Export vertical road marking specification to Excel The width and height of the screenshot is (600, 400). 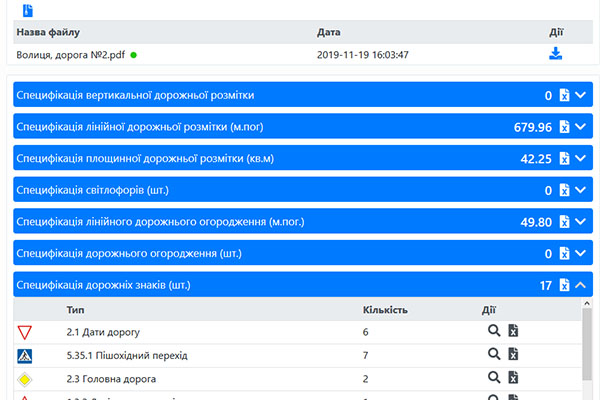tap(564, 96)
